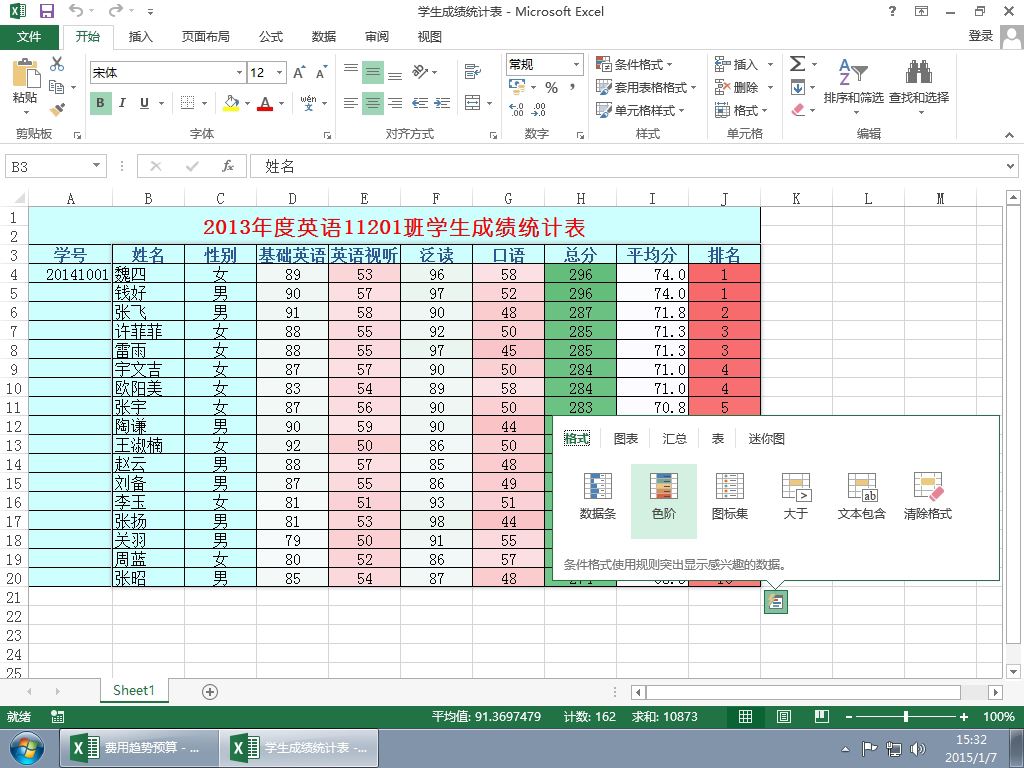Switch to the Data ribbon tab
The image size is (1024, 768).
tap(324, 37)
